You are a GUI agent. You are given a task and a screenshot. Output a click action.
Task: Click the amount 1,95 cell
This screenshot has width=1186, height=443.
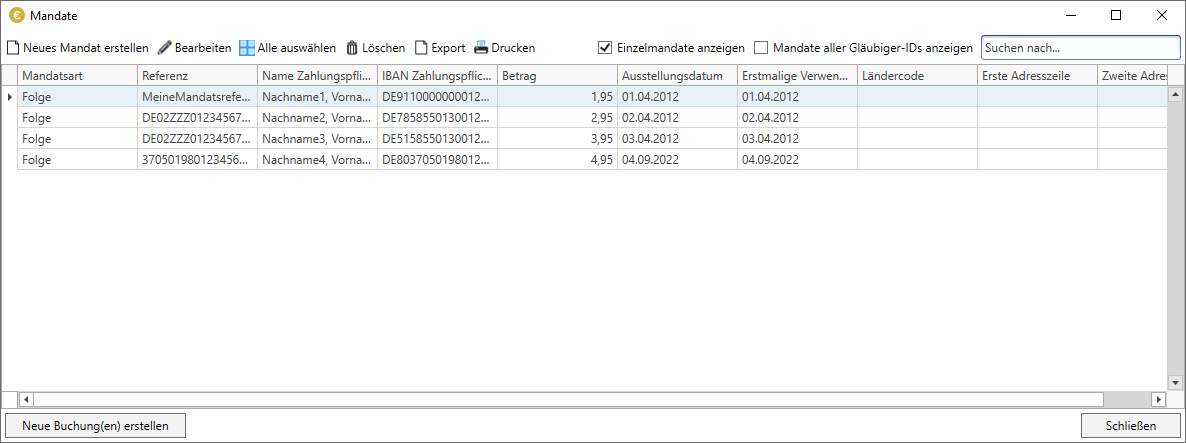(557, 97)
